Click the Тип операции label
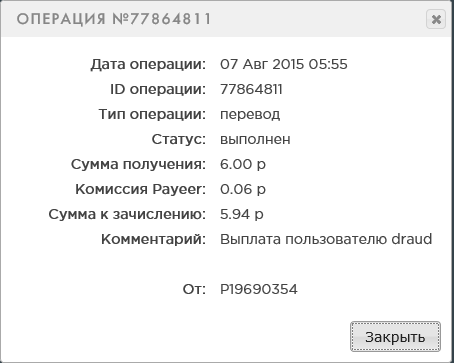454x363 pixels. point(152,115)
